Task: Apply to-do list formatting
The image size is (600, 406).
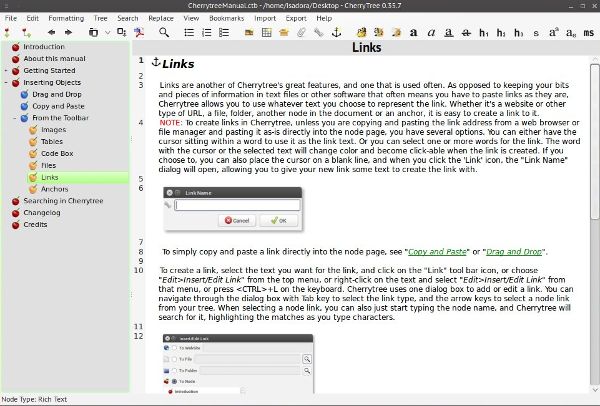Action: click(x=224, y=33)
